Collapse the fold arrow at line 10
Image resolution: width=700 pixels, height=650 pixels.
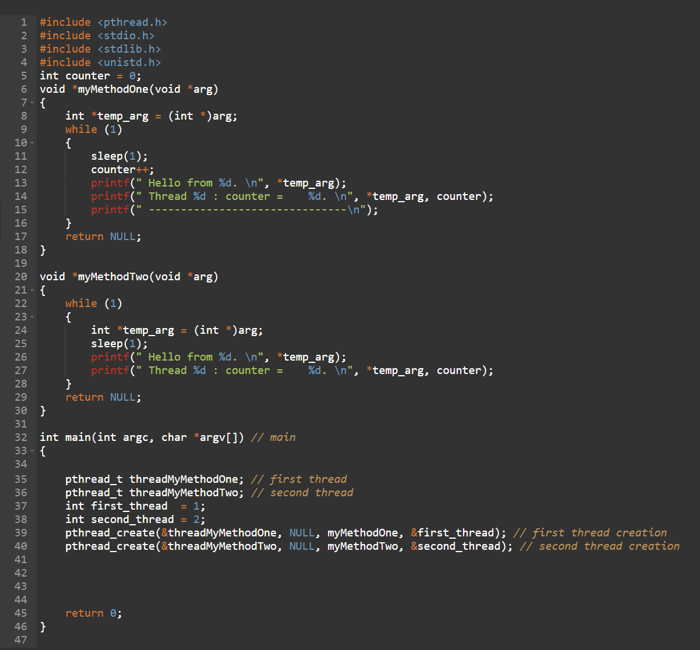point(32,143)
